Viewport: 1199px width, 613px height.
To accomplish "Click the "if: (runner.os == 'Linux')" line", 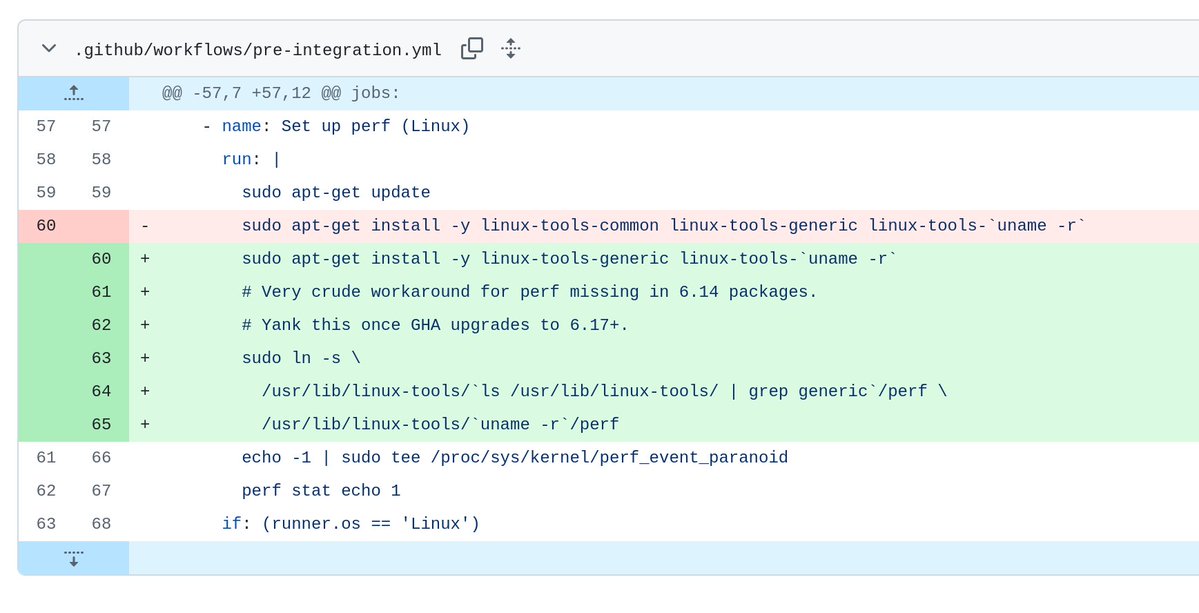I will [350, 524].
